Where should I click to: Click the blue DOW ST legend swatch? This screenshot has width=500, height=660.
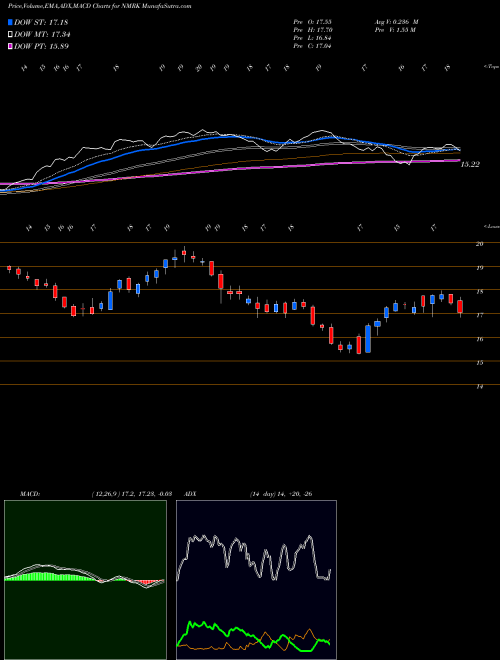(x=10, y=22)
